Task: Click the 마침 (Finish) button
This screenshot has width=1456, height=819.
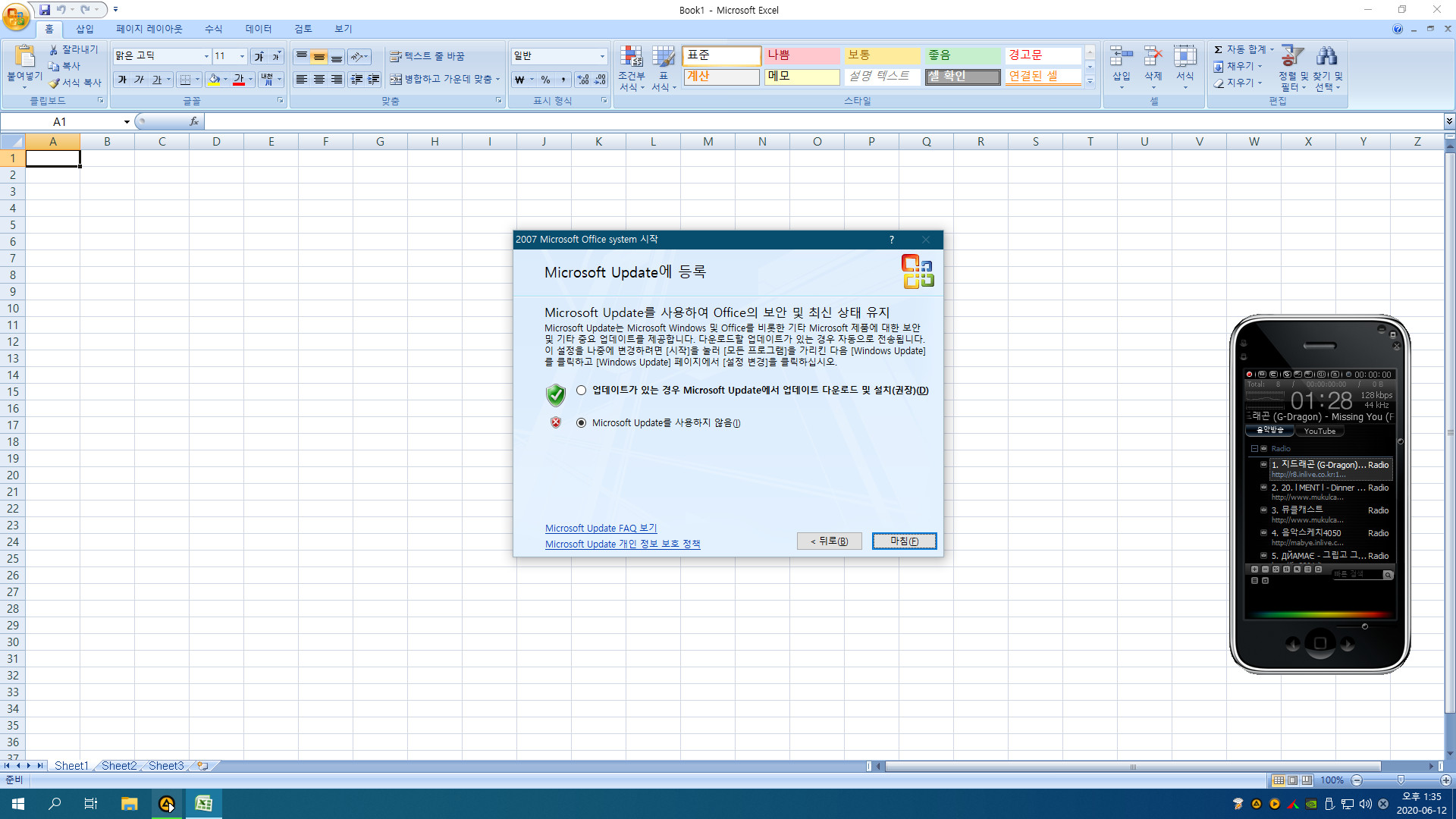Action: [904, 541]
